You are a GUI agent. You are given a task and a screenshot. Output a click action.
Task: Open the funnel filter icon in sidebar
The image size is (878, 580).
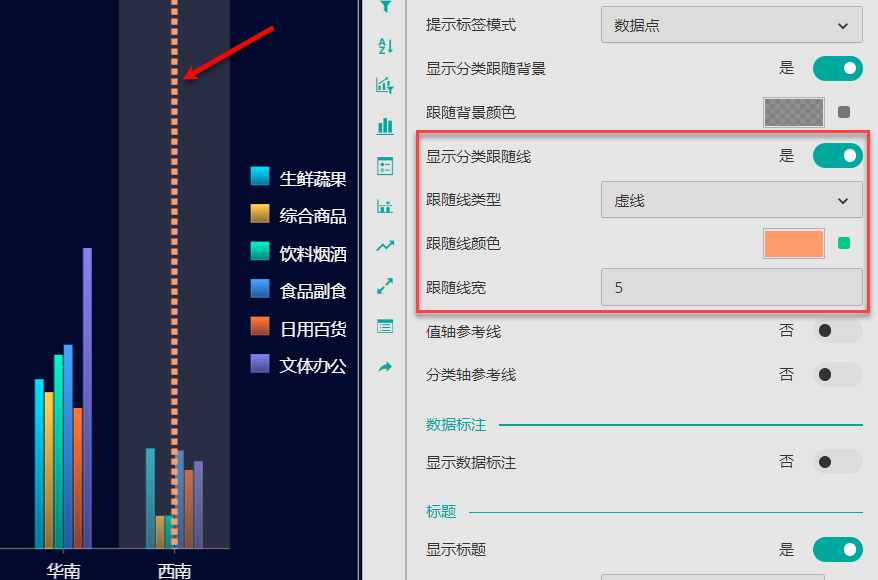pos(385,6)
